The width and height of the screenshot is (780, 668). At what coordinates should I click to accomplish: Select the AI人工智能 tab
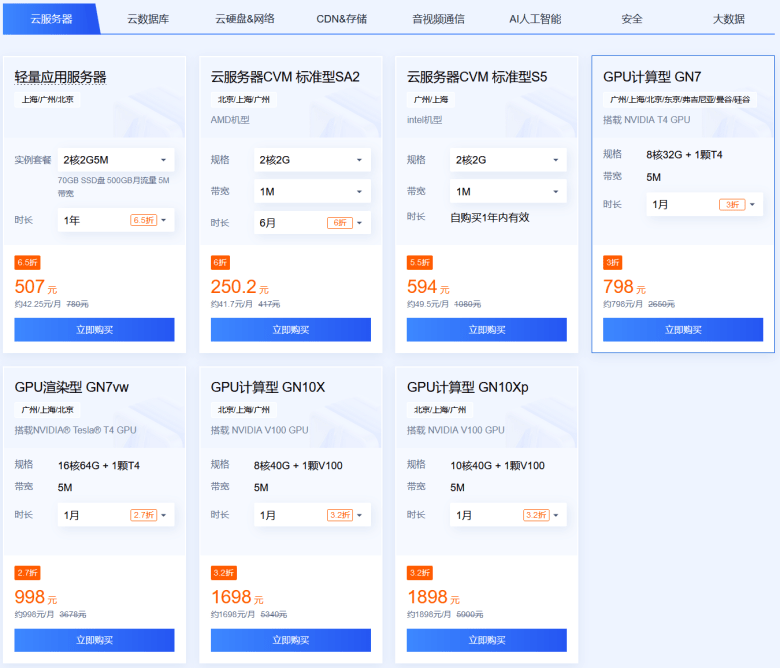(x=535, y=18)
